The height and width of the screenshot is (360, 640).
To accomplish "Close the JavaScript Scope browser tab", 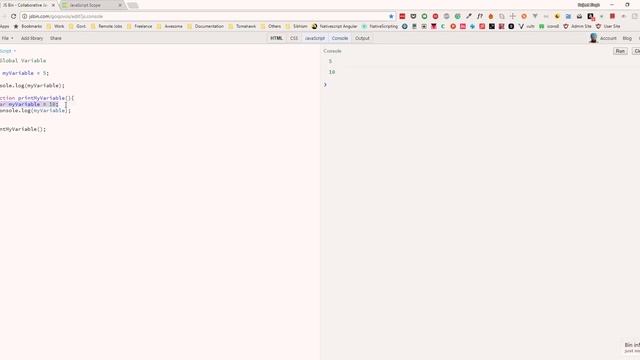I will (x=120, y=5).
